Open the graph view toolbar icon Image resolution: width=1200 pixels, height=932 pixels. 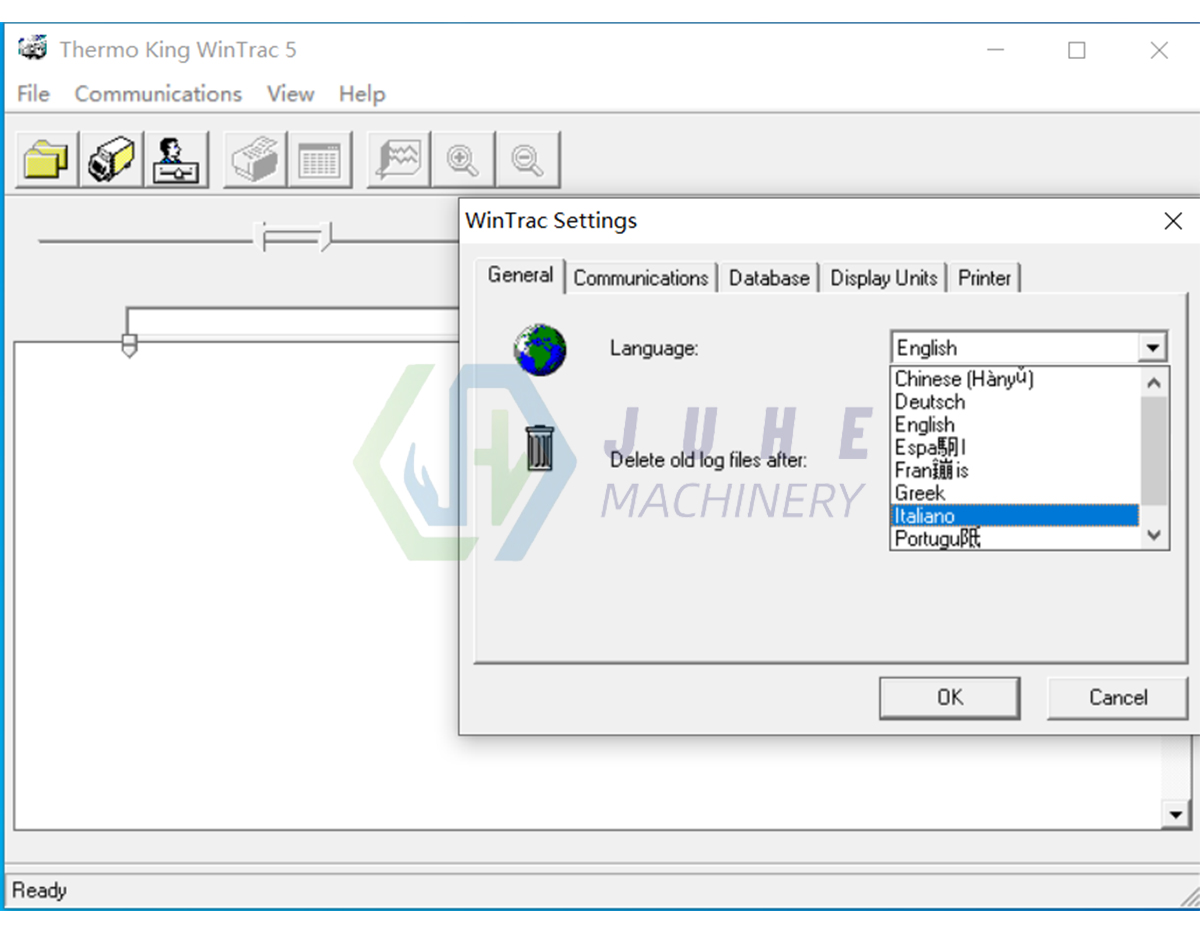[397, 158]
